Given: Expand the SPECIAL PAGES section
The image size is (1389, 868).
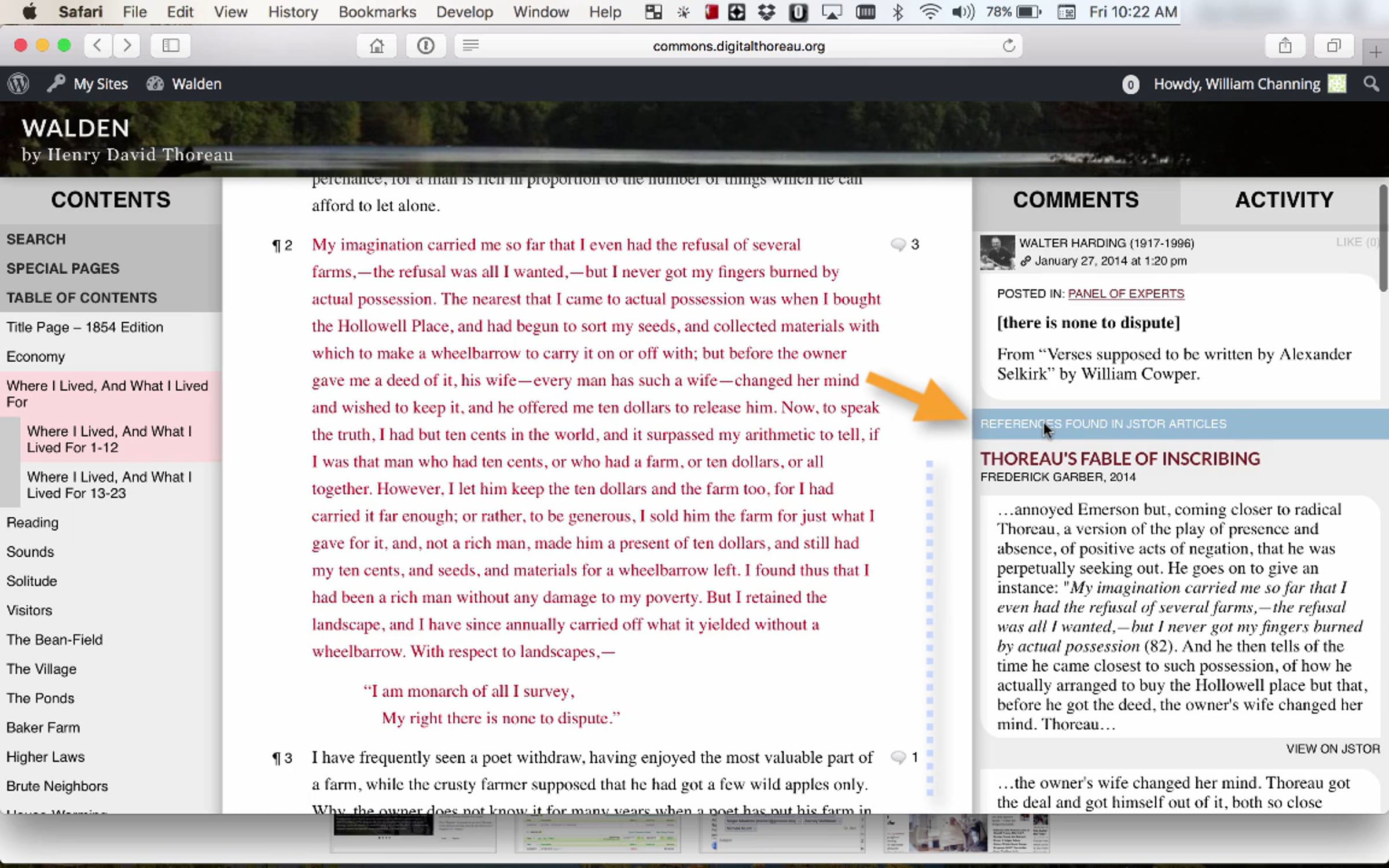Looking at the screenshot, I should (x=63, y=269).
